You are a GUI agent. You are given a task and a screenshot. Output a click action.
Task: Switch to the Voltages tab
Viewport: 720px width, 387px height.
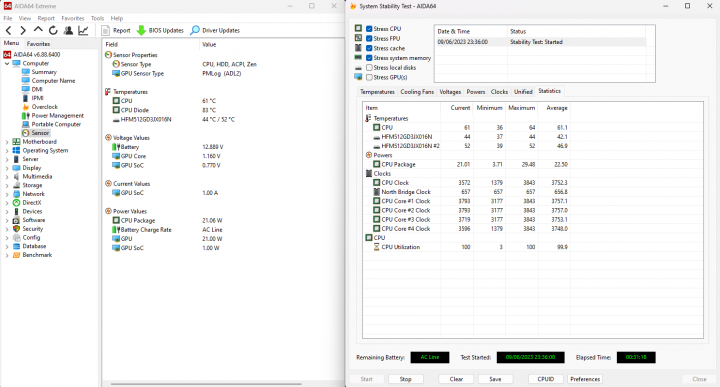(x=450, y=92)
